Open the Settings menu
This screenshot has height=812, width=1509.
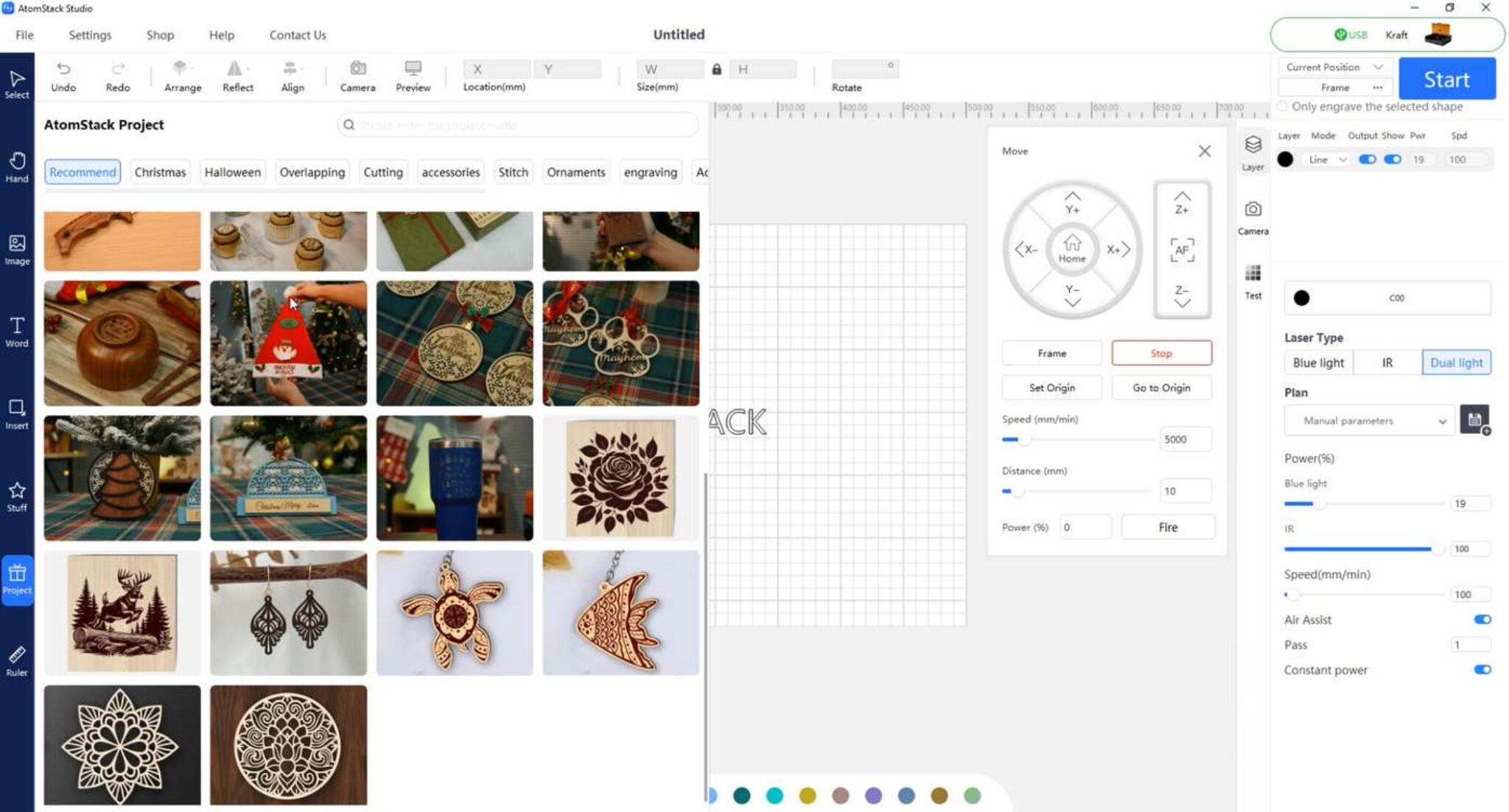pos(89,35)
